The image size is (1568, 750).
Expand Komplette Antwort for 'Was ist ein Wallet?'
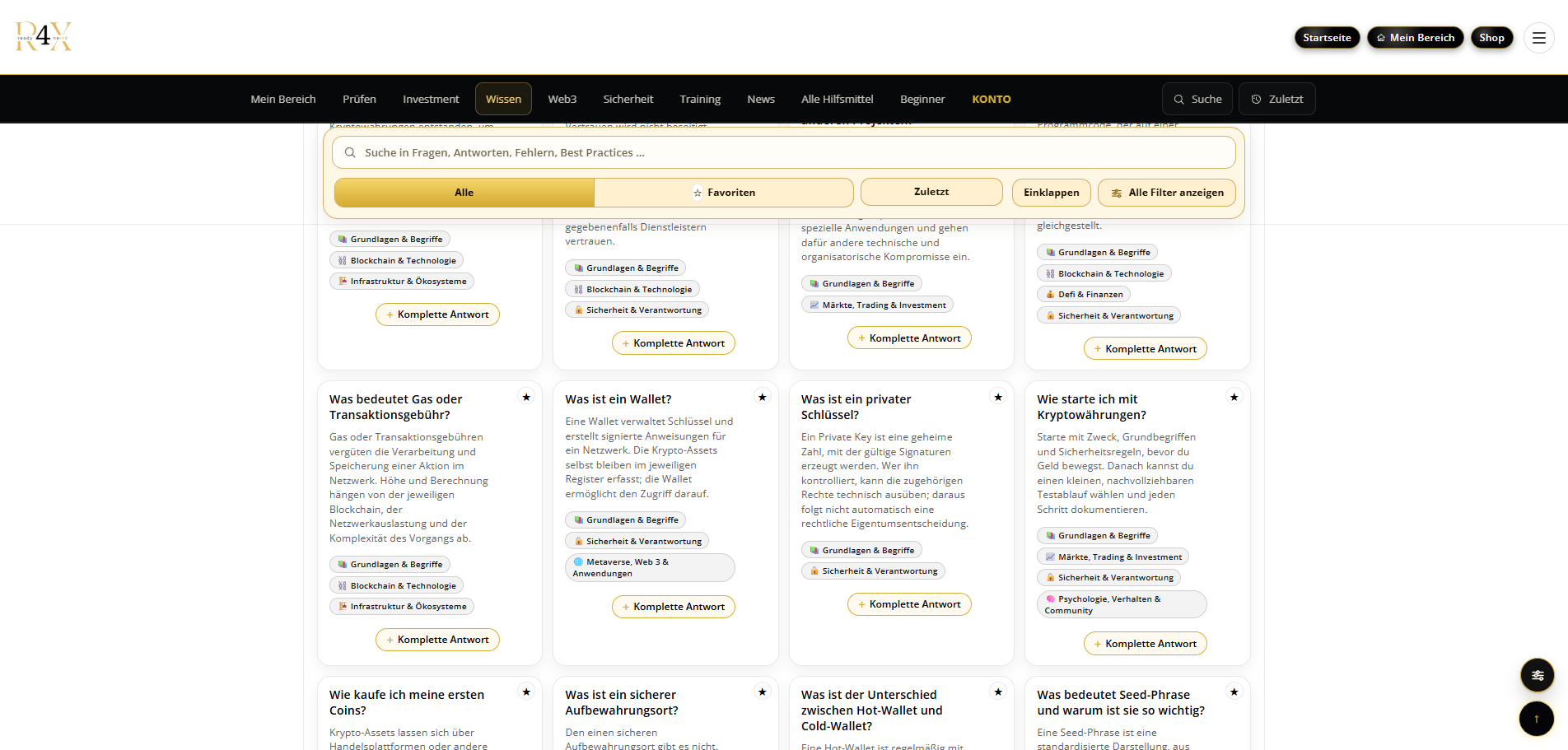pos(674,607)
